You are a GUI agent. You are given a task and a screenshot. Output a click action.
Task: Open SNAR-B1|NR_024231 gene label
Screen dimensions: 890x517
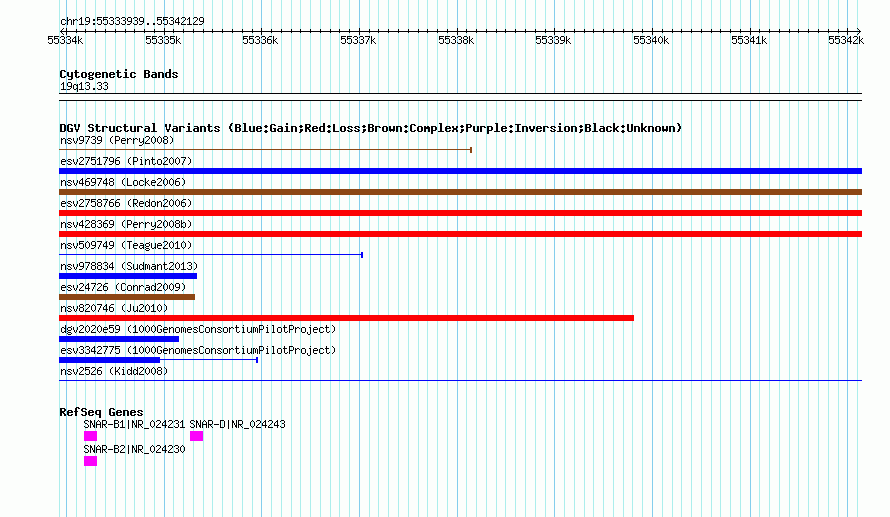134,424
